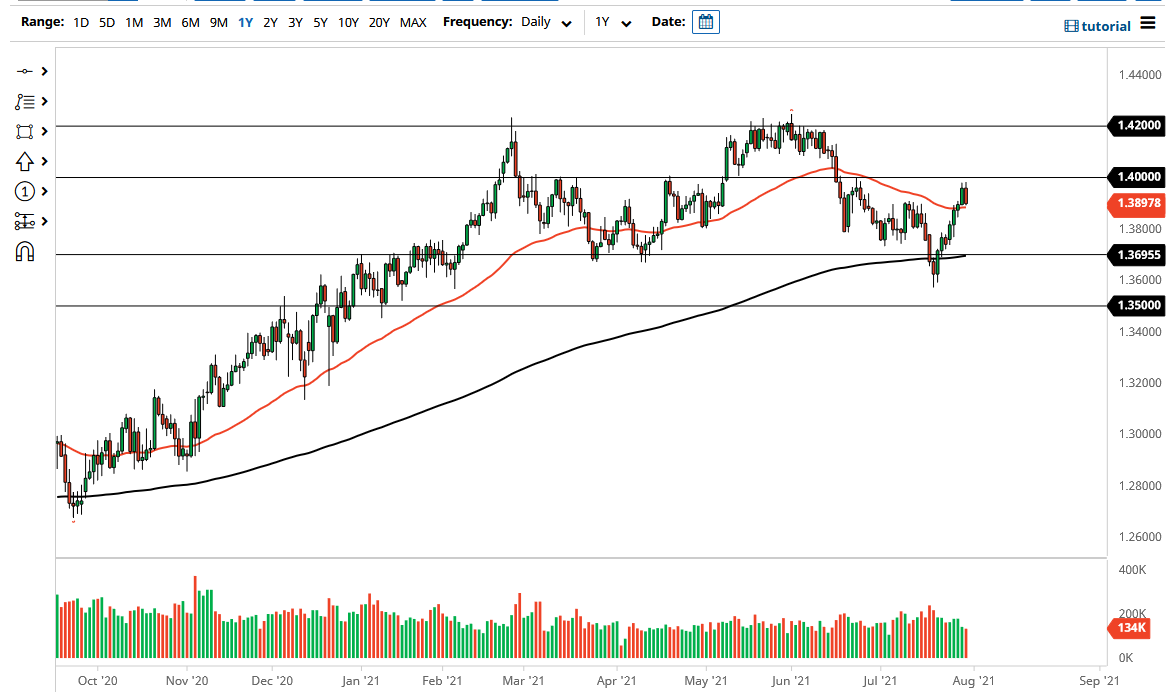Select the trend line drawing tool
The image size is (1172, 699).
(x=24, y=71)
